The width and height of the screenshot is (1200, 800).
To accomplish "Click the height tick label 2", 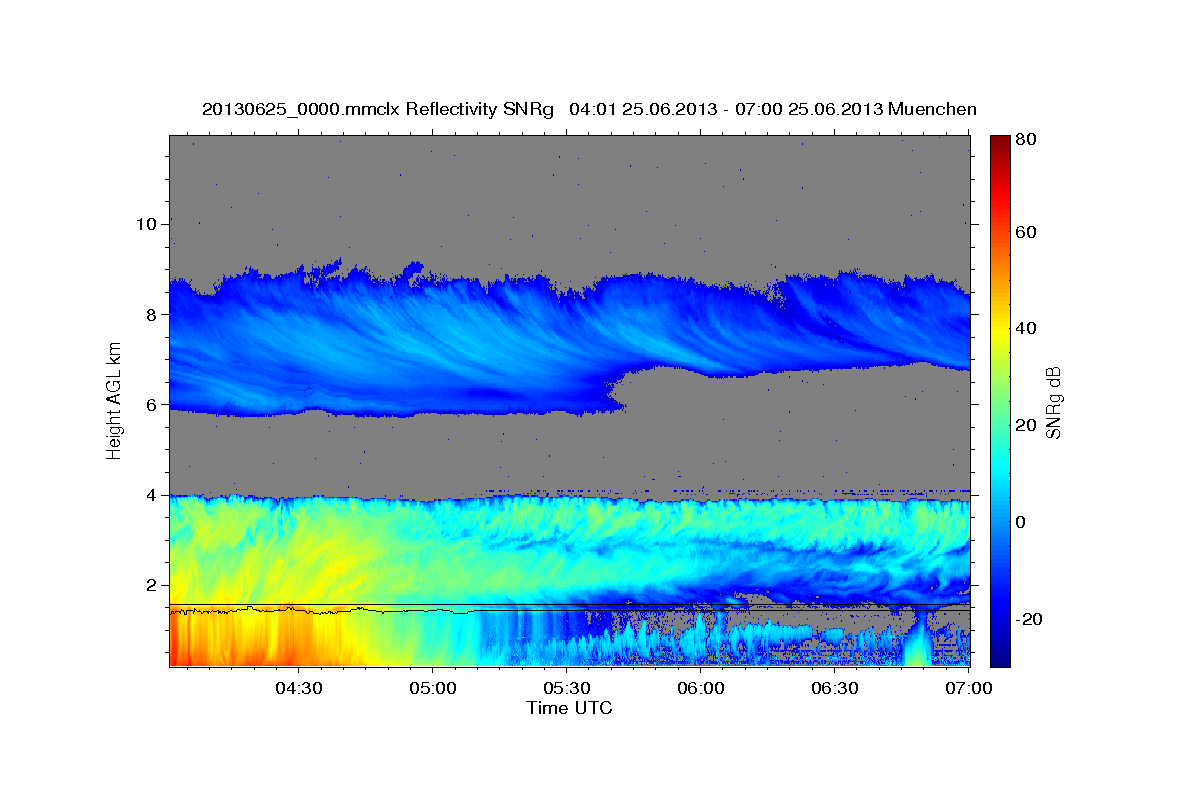I will pyautogui.click(x=149, y=585).
